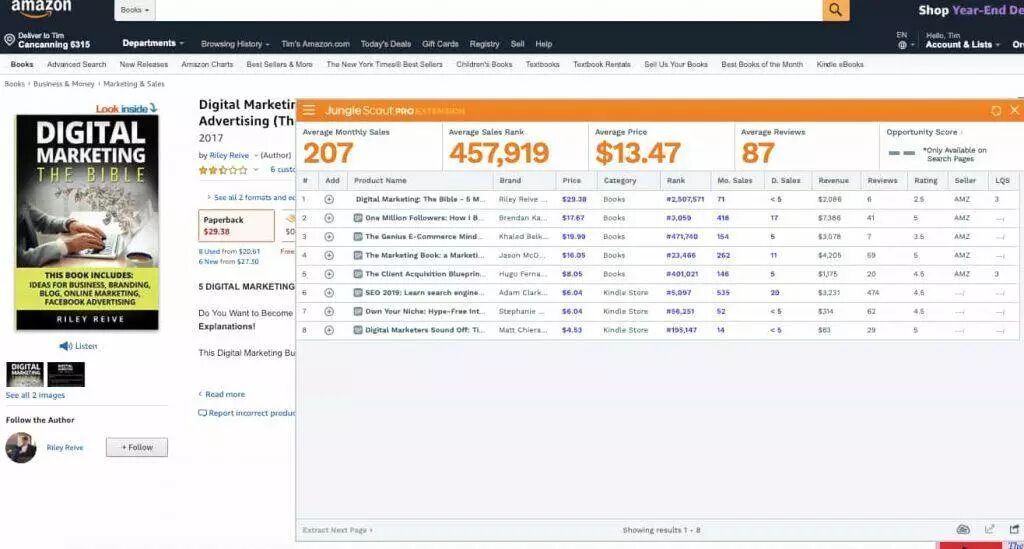Open See all 2 images link

[x=35, y=396]
